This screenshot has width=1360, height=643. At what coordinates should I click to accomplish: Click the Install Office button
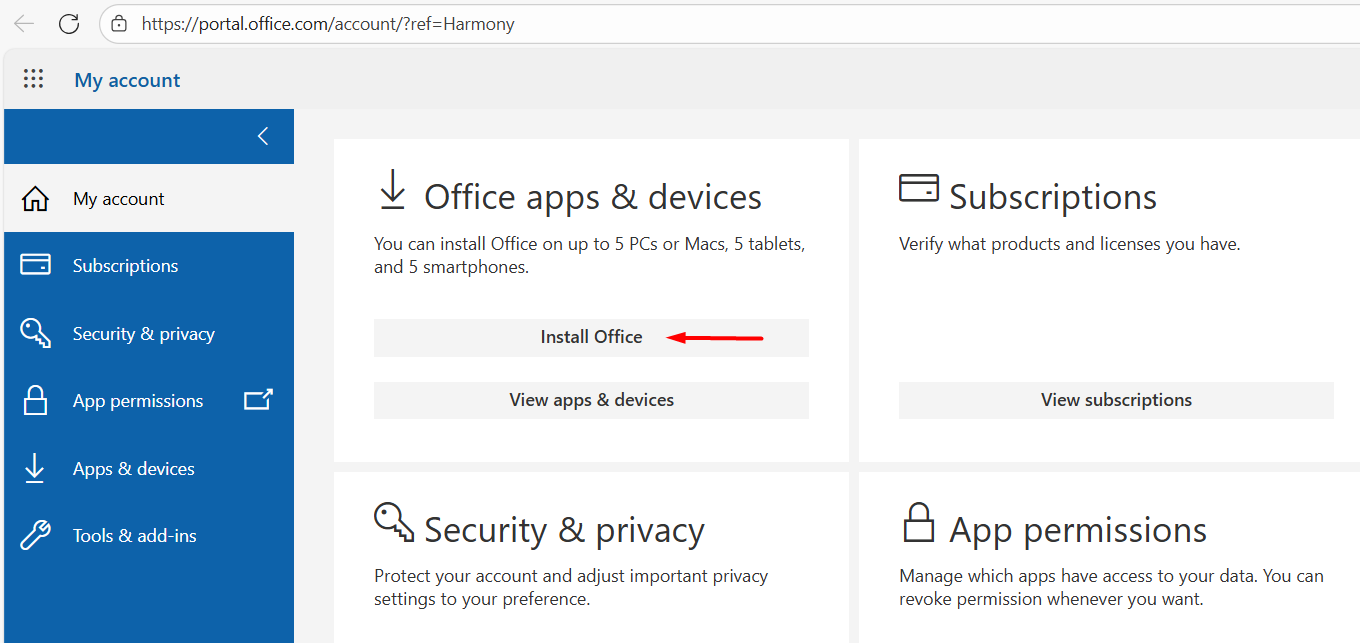point(591,338)
